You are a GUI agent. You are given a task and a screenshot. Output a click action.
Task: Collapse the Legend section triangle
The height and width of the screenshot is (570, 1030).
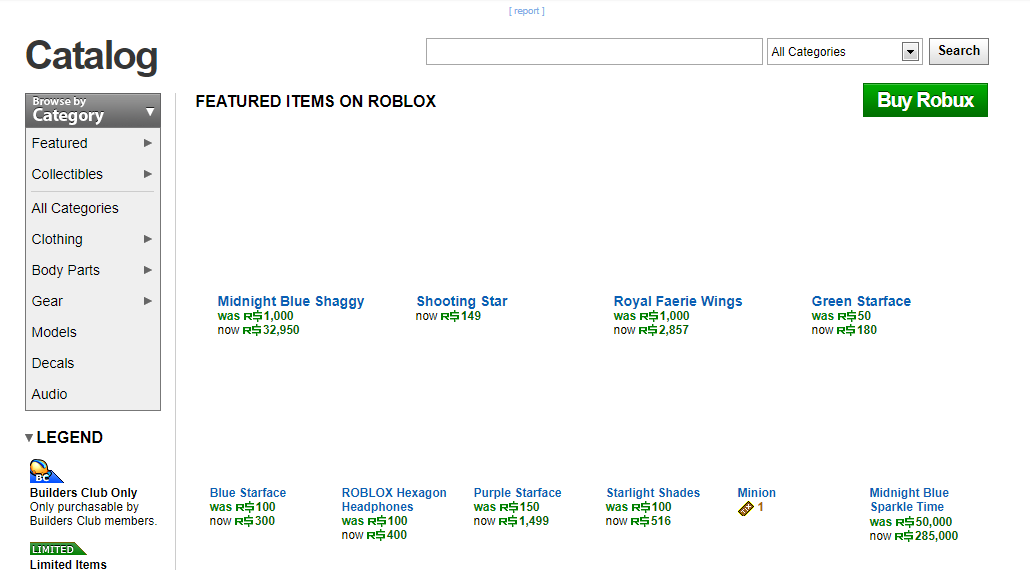[x=29, y=437]
